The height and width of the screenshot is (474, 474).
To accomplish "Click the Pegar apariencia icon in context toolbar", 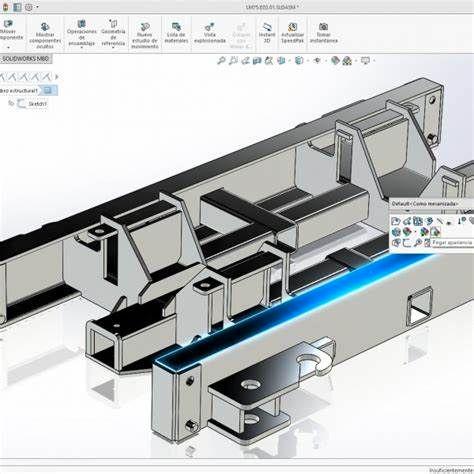I will pos(435,231).
